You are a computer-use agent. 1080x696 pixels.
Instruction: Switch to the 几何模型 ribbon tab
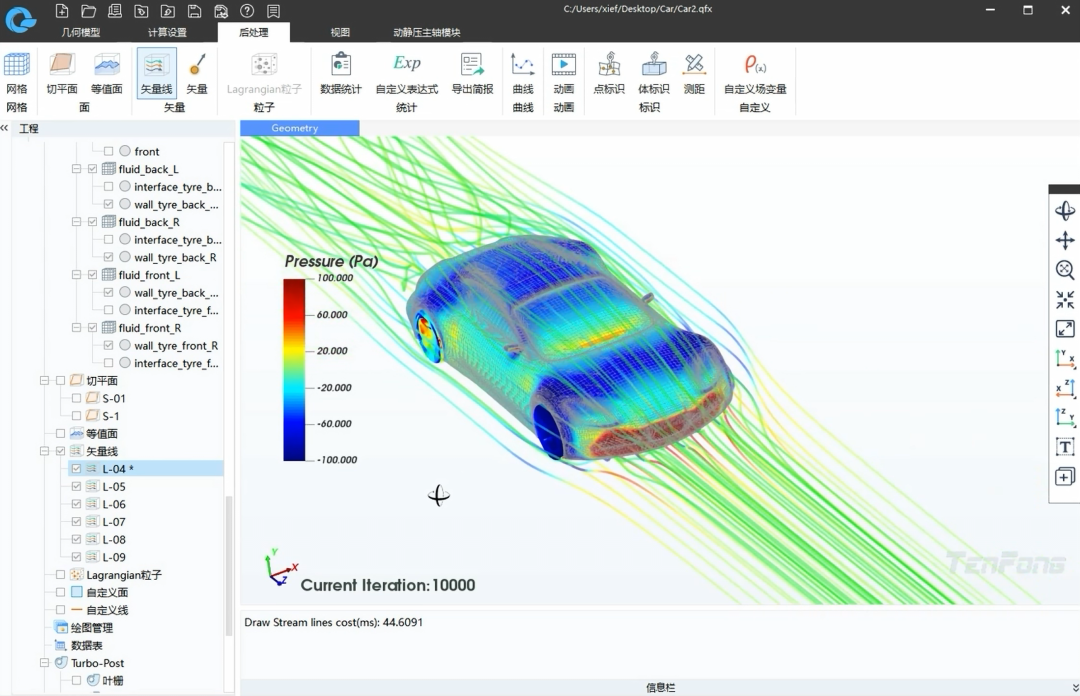[x=81, y=32]
